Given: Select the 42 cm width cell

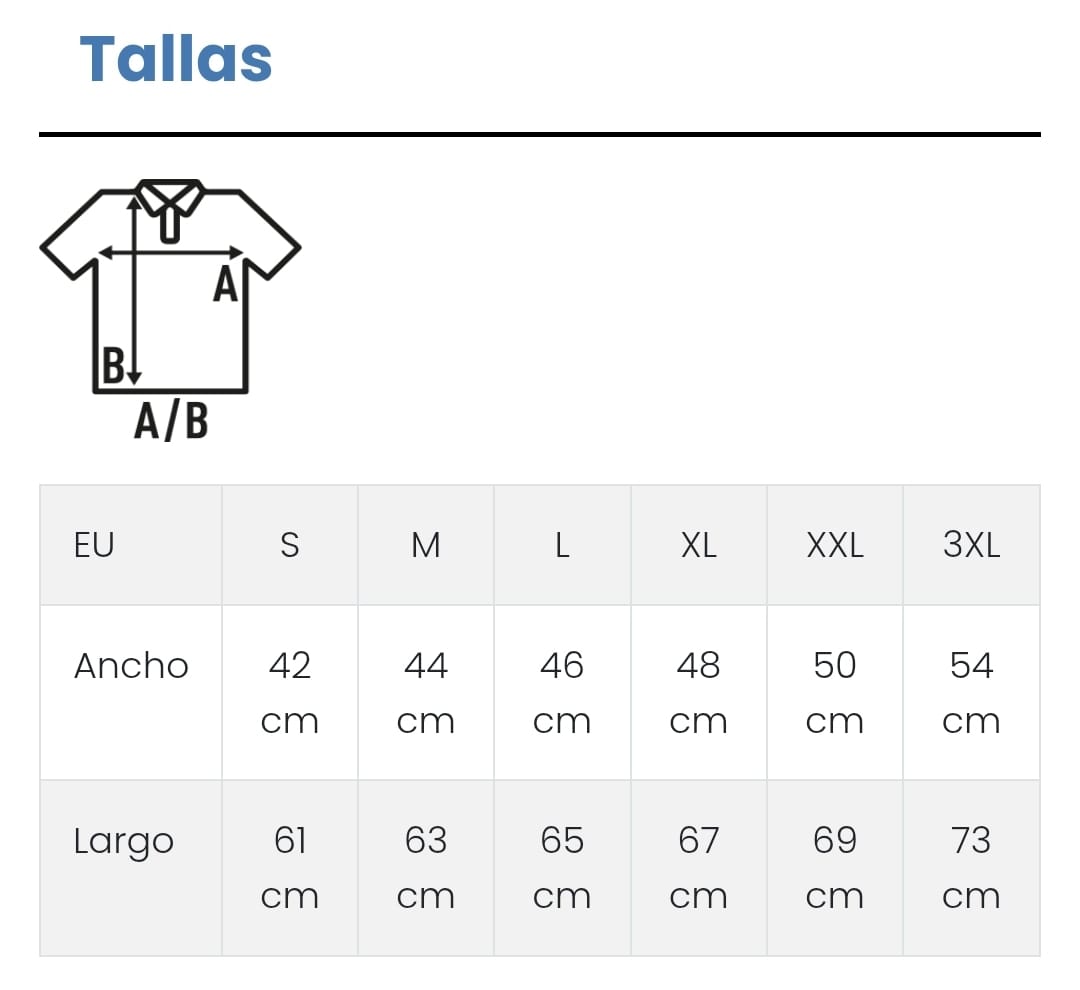Looking at the screenshot, I should [x=289, y=692].
